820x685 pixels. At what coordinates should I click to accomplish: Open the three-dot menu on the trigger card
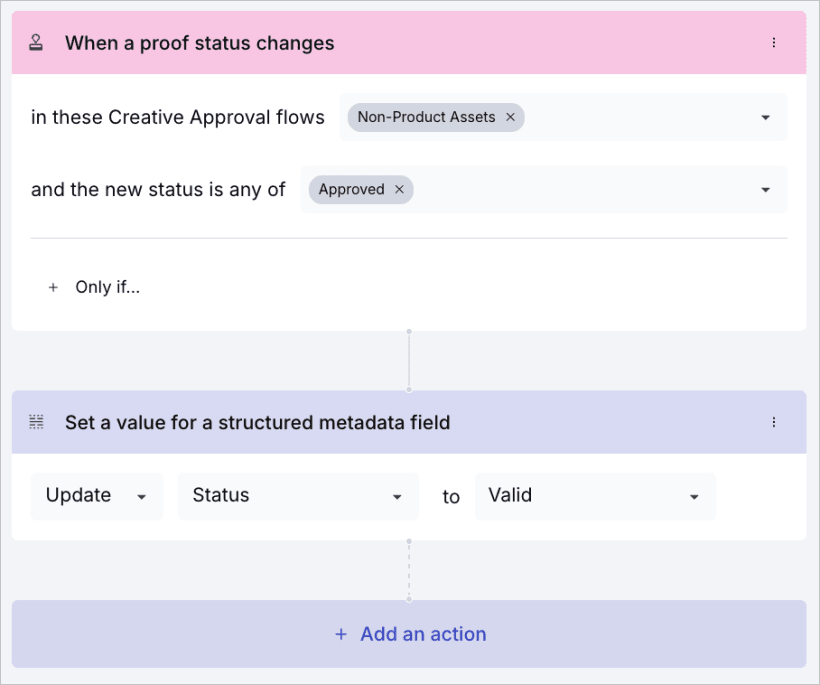click(x=774, y=42)
